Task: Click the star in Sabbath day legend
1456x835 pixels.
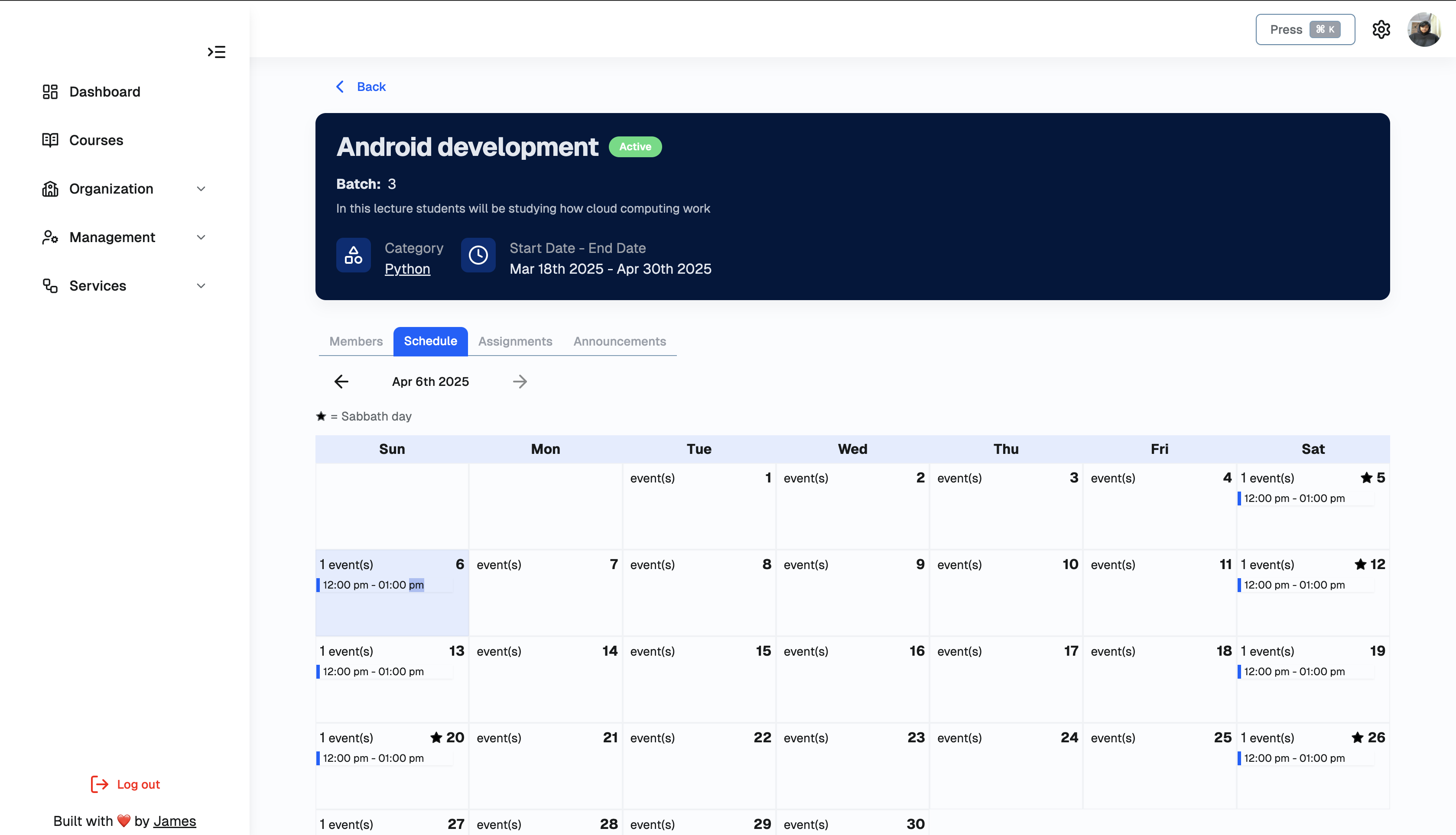Action: pyautogui.click(x=321, y=416)
